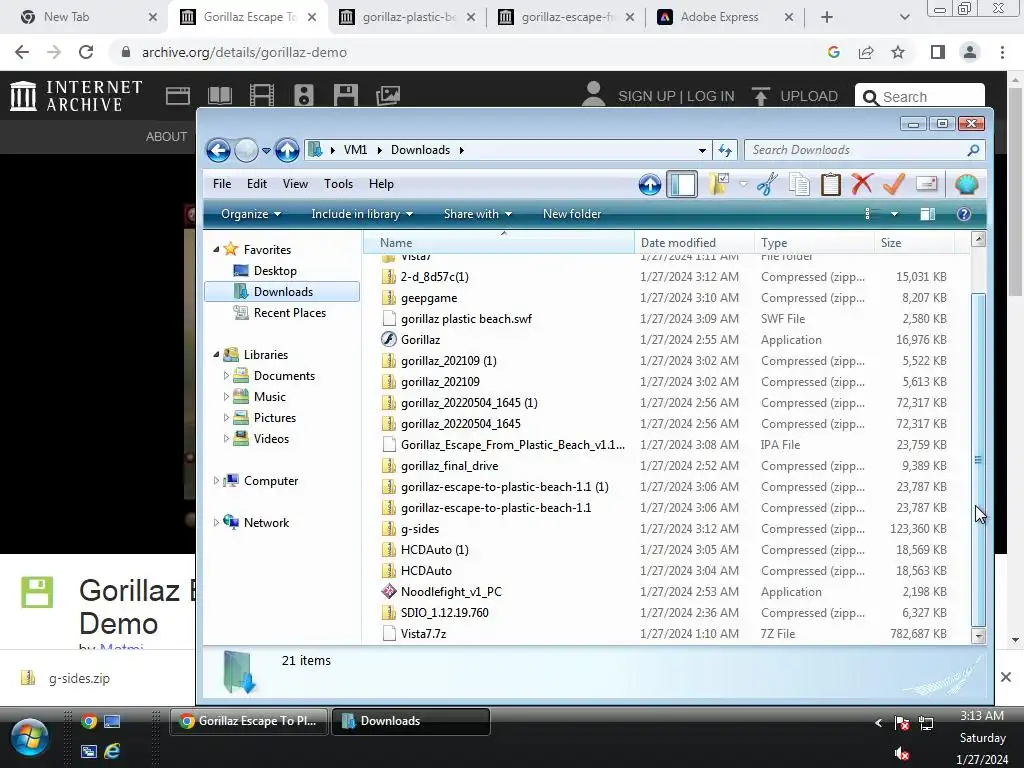The image size is (1024, 768).
Task: Open the Tools menu in Explorer
Action: (x=338, y=184)
